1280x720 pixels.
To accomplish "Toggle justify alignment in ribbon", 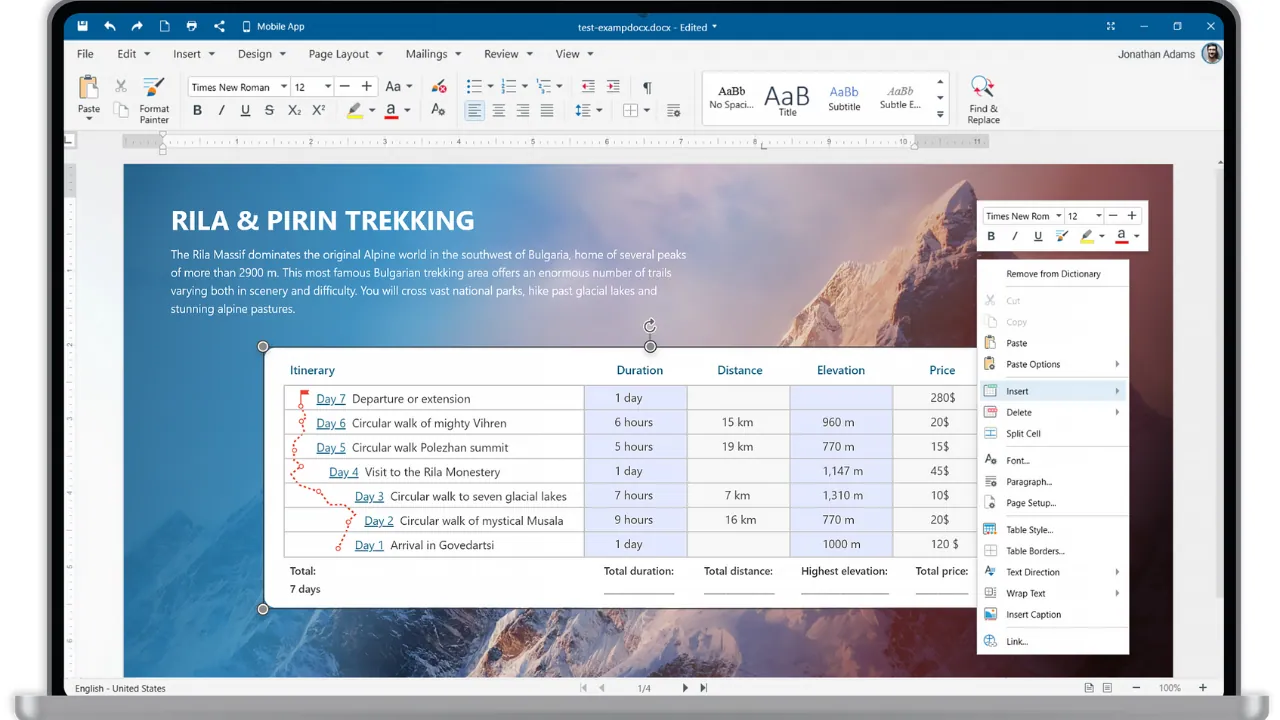I will (x=547, y=110).
